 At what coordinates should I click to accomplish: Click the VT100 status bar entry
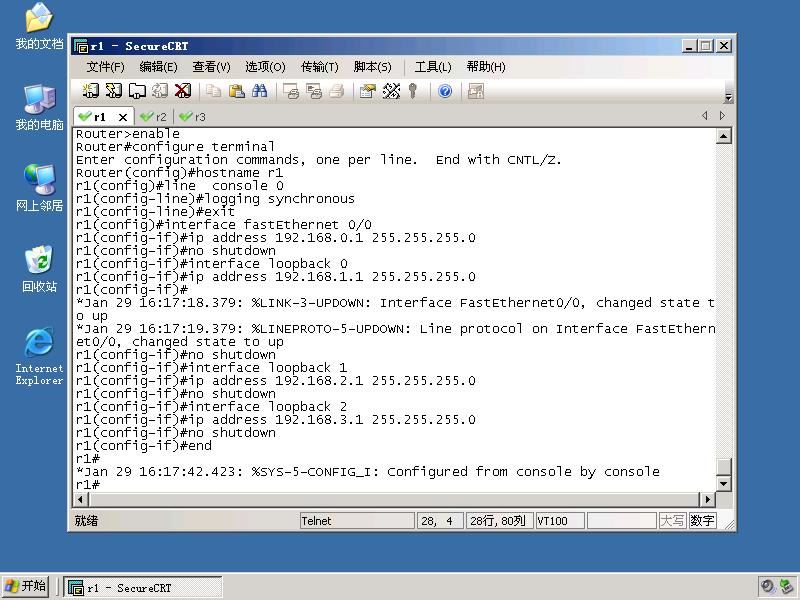[560, 521]
